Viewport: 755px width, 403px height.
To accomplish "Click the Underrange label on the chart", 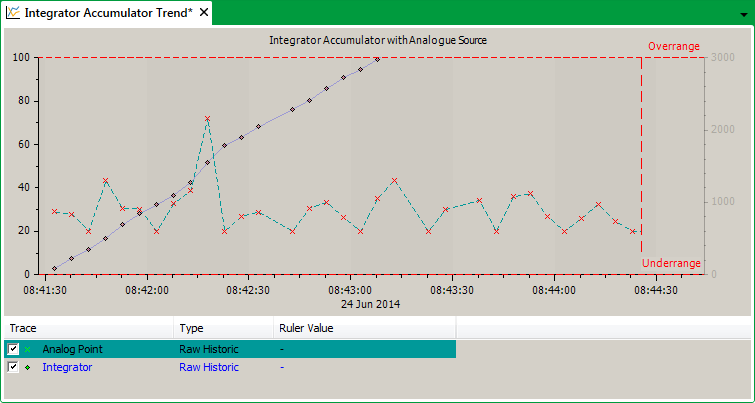I will pos(671,263).
